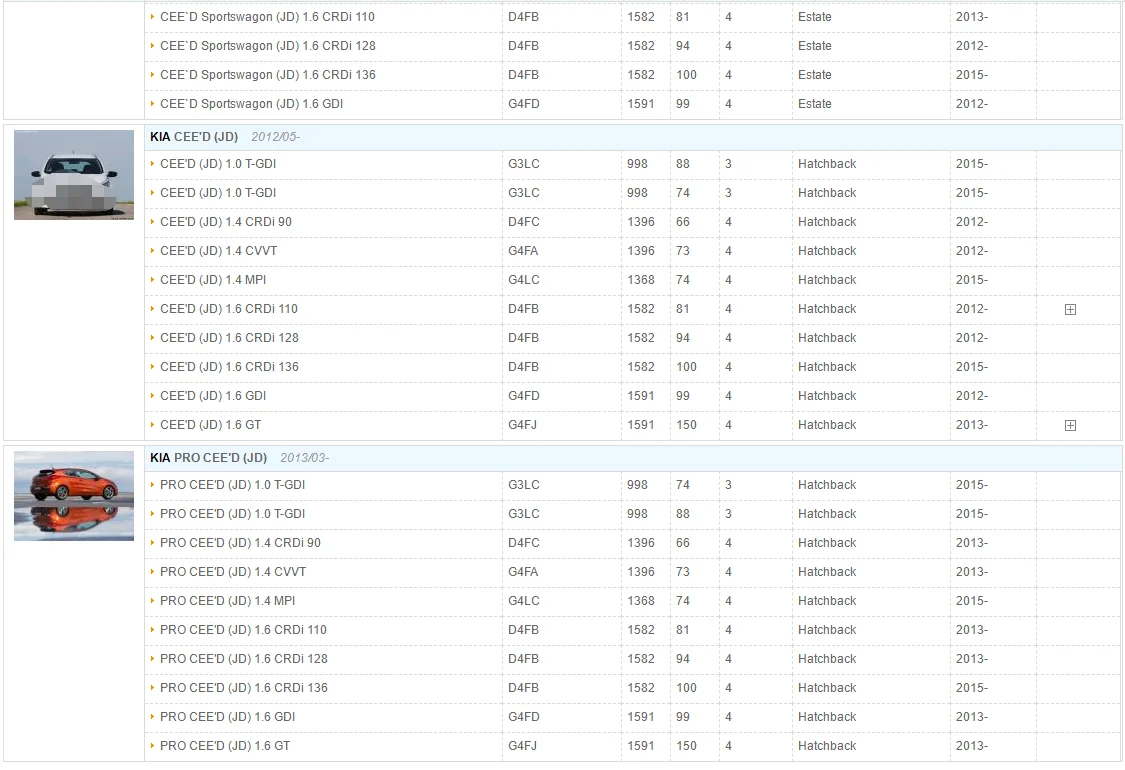Pick CEE'D (JD) 1.6 CRDi 128

click(x=230, y=338)
